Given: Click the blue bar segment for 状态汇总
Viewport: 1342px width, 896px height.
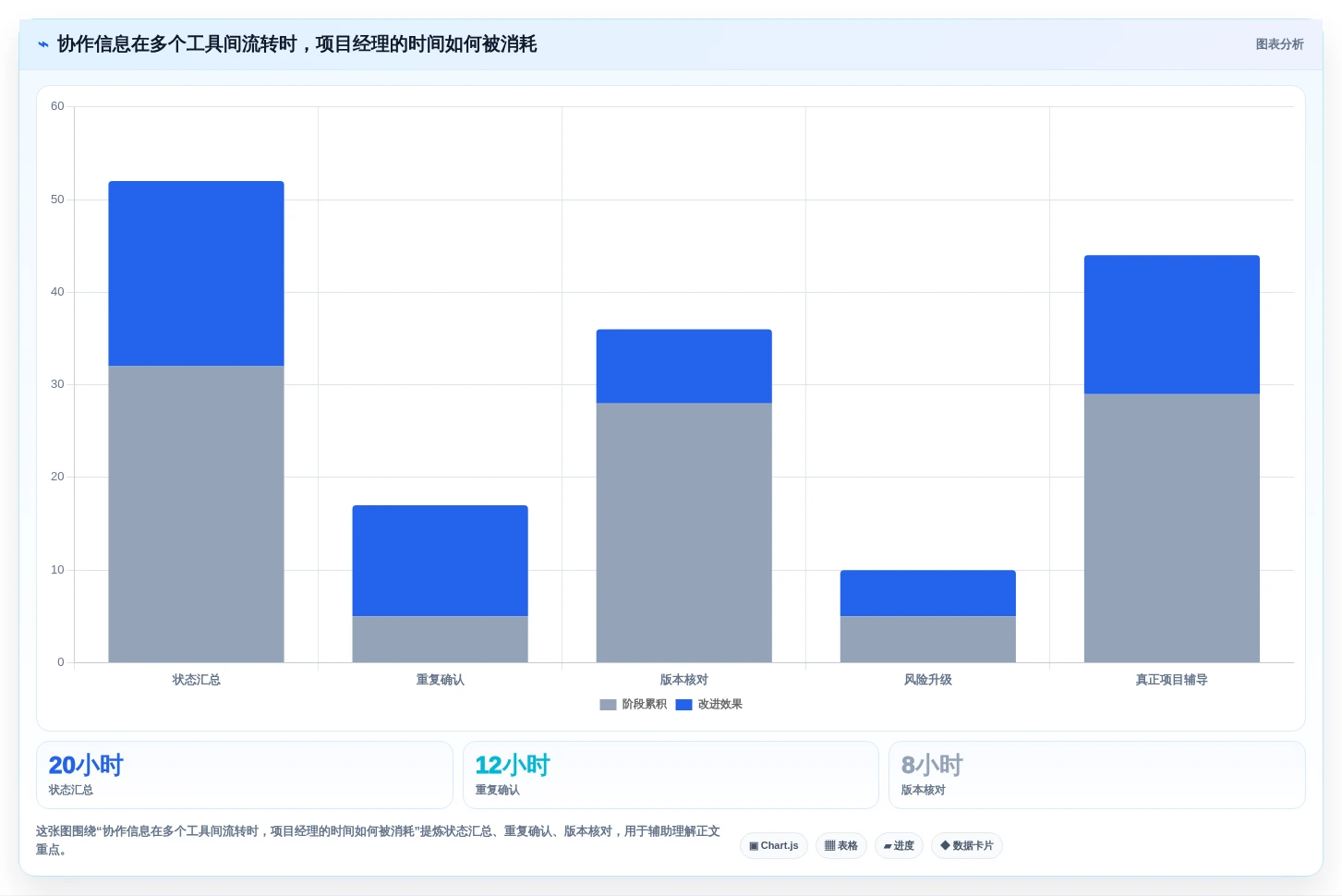Looking at the screenshot, I should [x=196, y=273].
